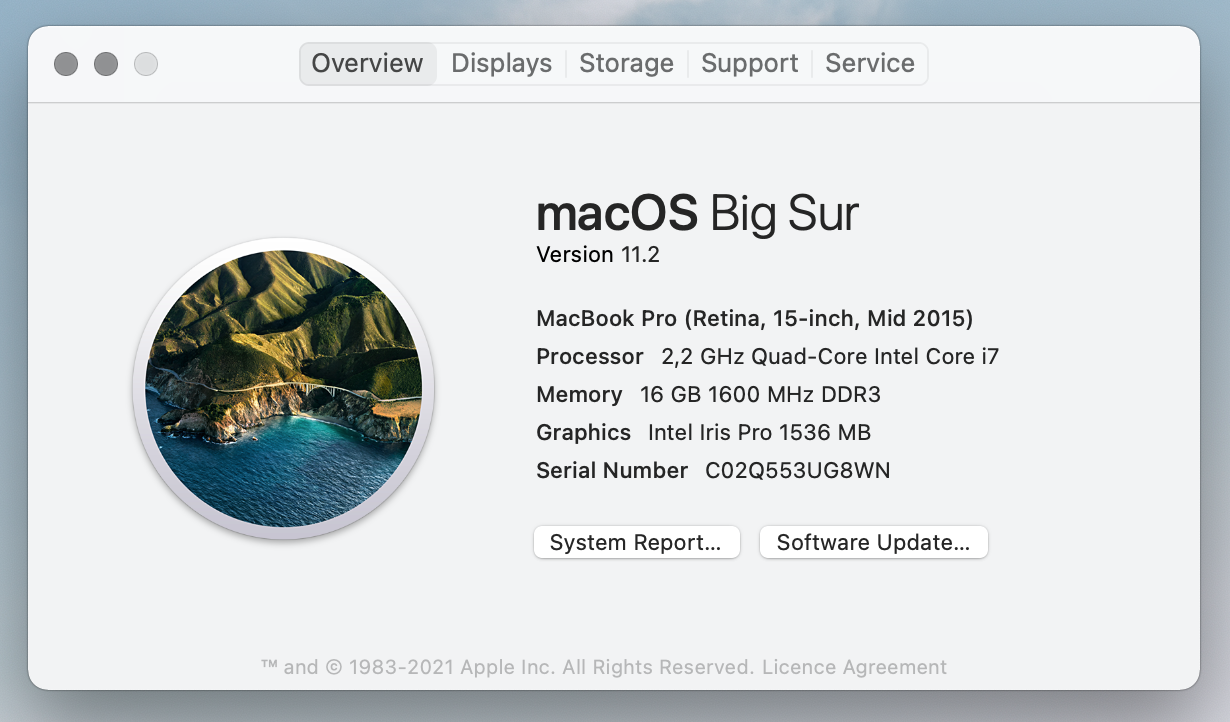Image resolution: width=1230 pixels, height=722 pixels.
Task: Switch to the Displays tab
Action: click(x=501, y=63)
